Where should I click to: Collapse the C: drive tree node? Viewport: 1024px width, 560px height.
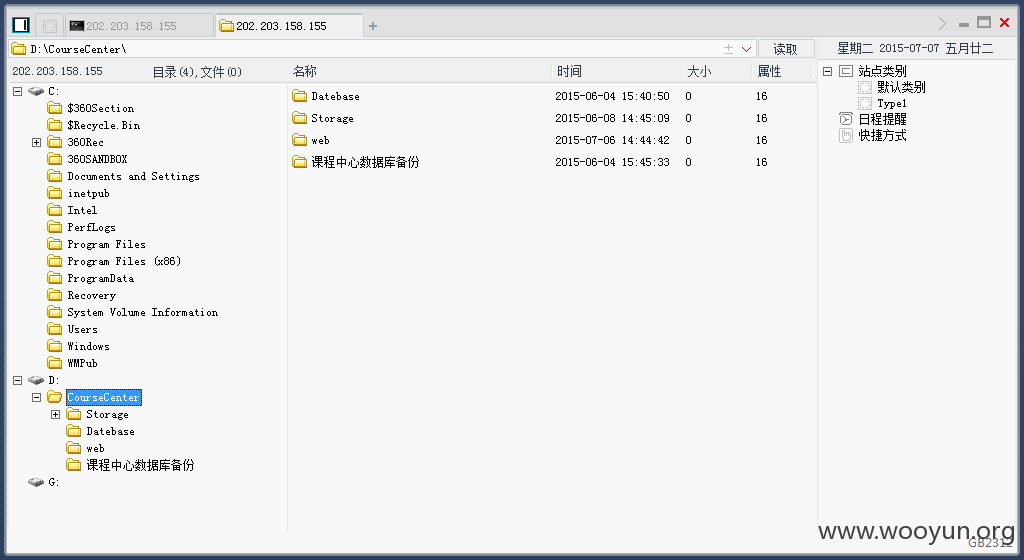point(18,91)
